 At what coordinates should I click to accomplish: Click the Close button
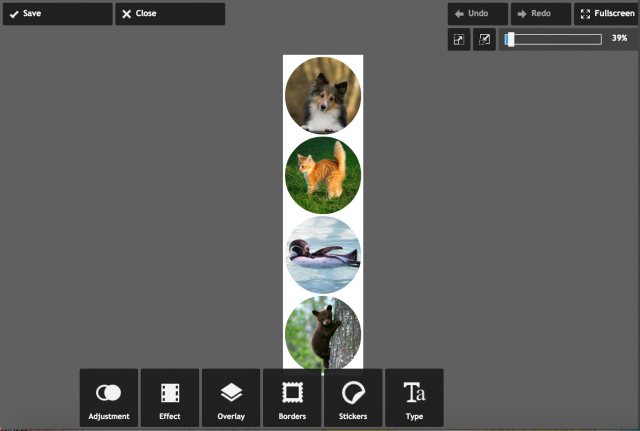[169, 14]
